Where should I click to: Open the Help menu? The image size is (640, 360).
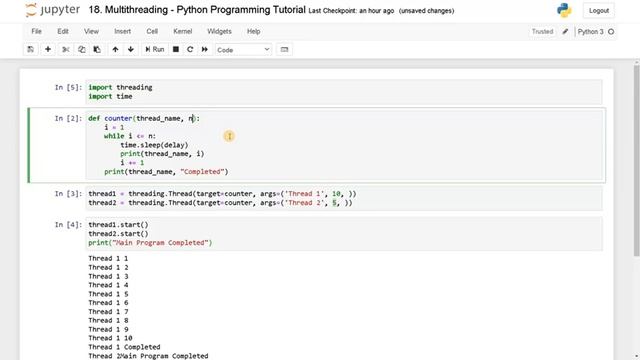pyautogui.click(x=253, y=31)
